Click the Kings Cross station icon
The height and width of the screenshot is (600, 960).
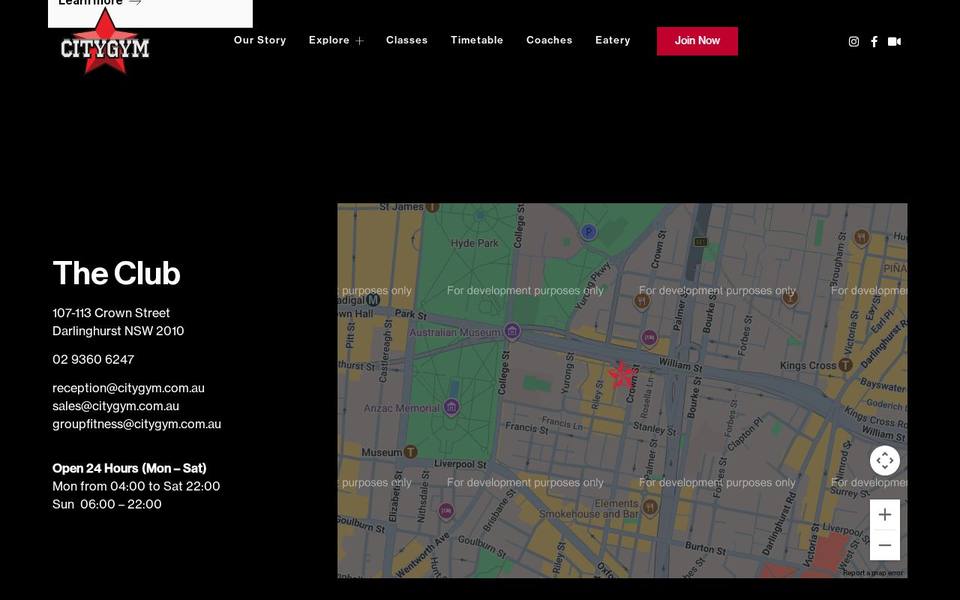click(x=846, y=365)
